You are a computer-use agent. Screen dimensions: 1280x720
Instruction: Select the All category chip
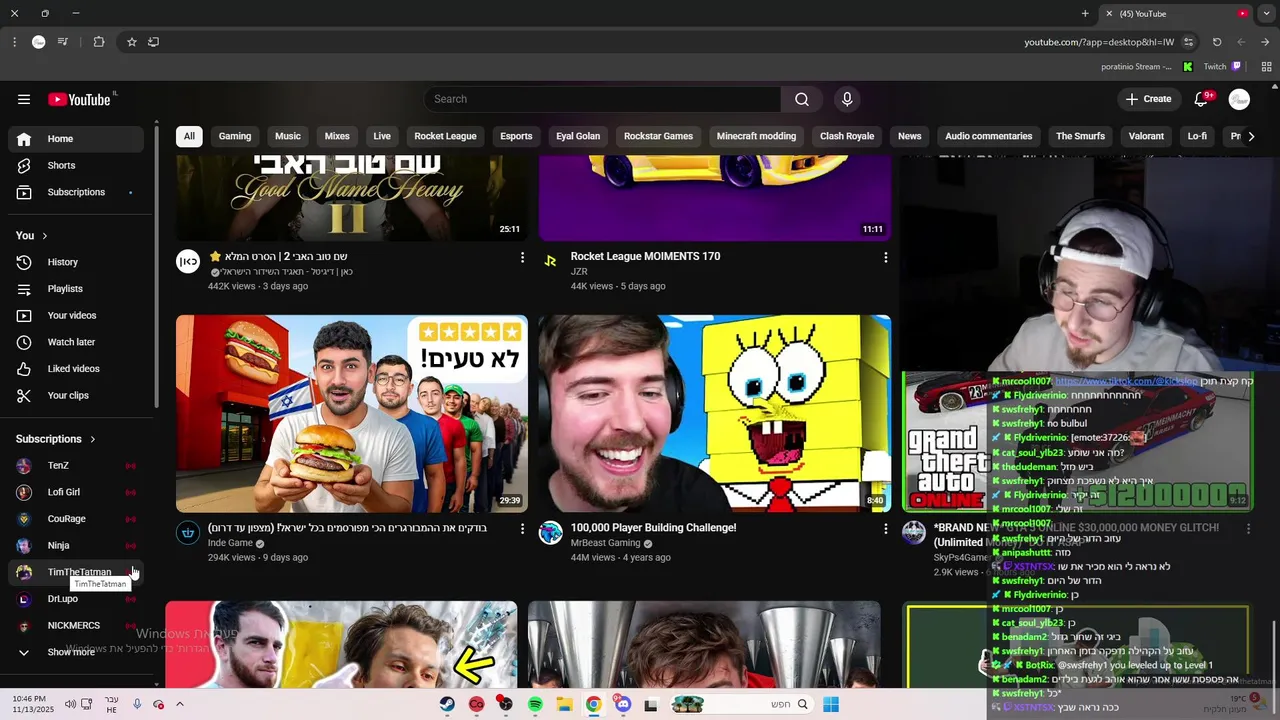click(189, 136)
